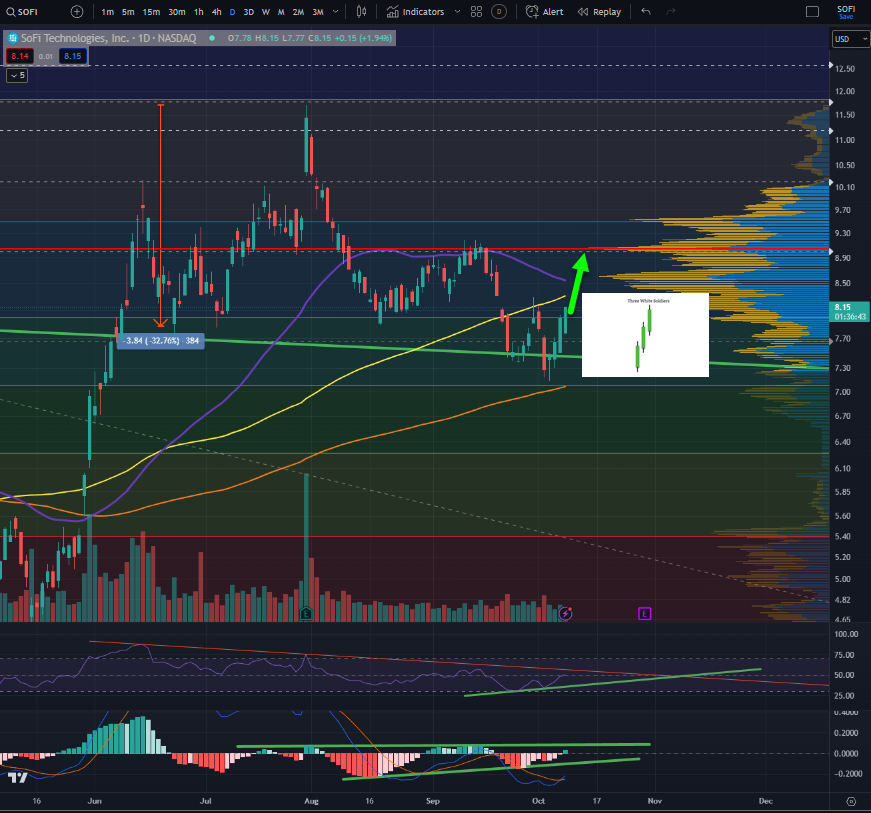
Task: Switch to the monthly M timeframe
Action: click(x=281, y=12)
